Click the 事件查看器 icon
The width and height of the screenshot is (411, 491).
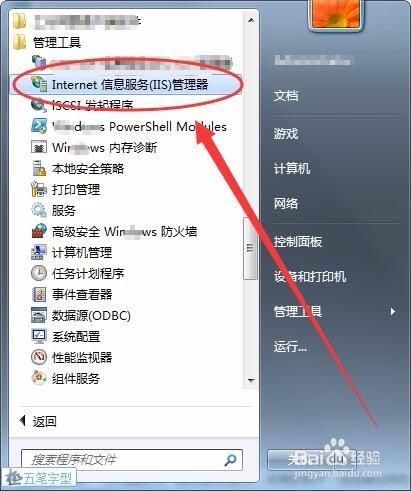39,294
